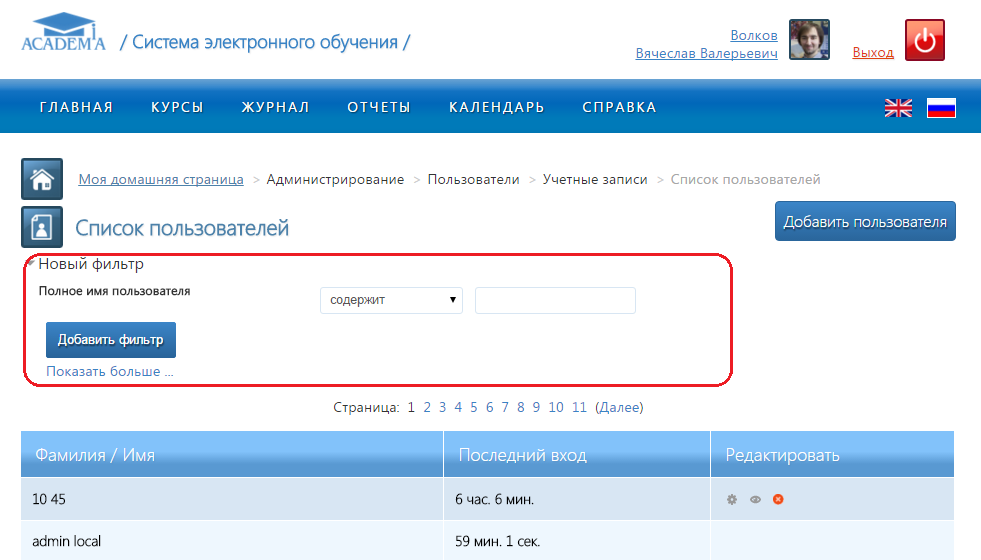Switch language with the UK flag
The height and width of the screenshot is (560, 981).
[x=898, y=108]
